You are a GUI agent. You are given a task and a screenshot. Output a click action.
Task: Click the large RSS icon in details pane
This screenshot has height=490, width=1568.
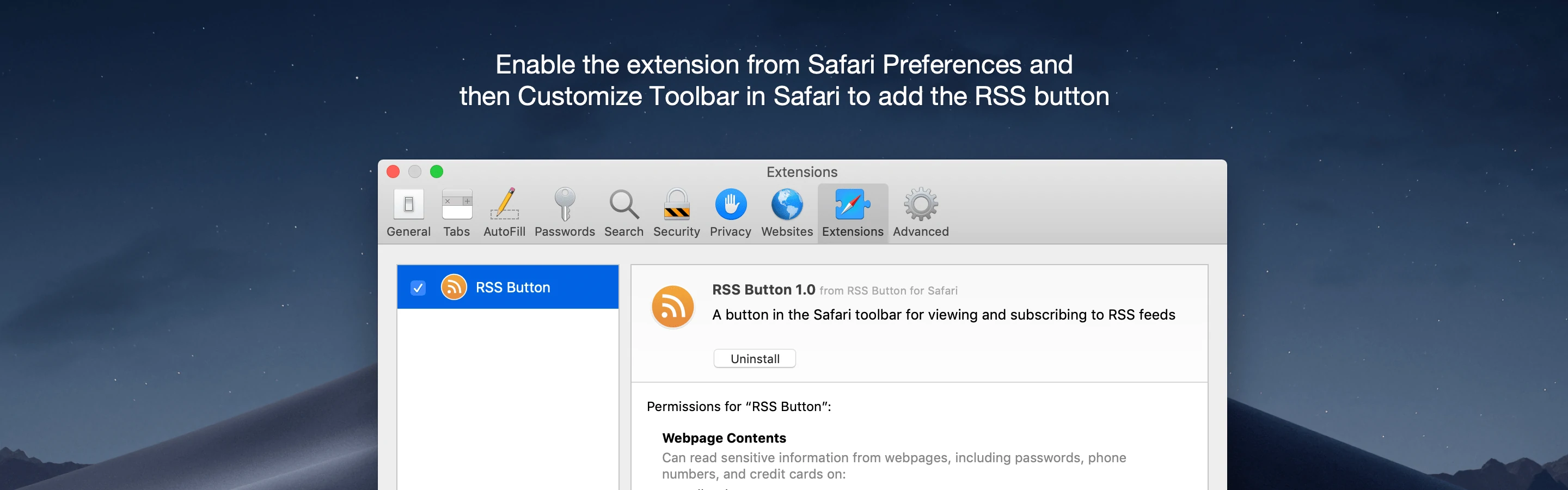pos(672,307)
